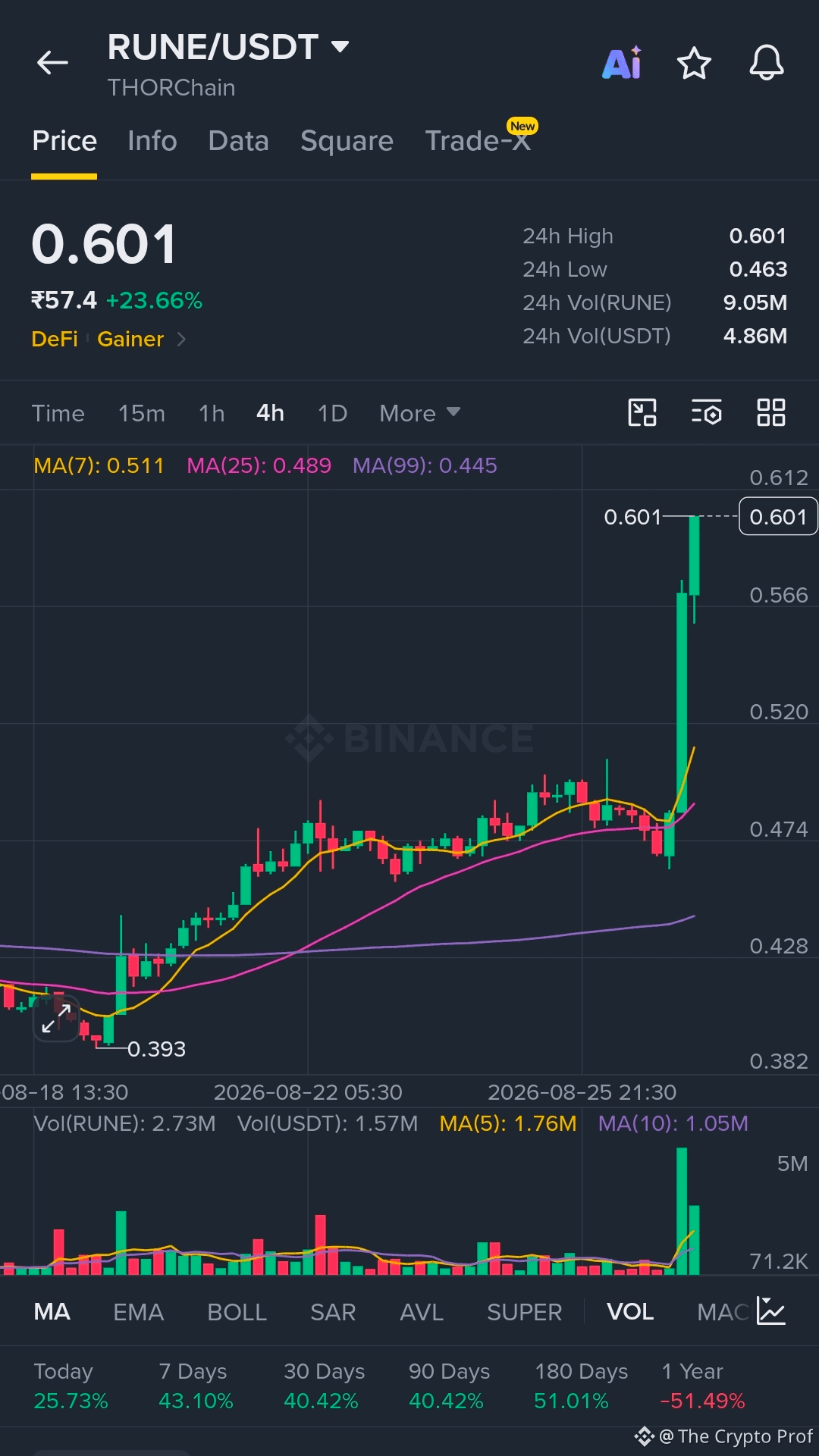
Task: Tap the MA(99): 0.445 label
Action: pyautogui.click(x=425, y=465)
